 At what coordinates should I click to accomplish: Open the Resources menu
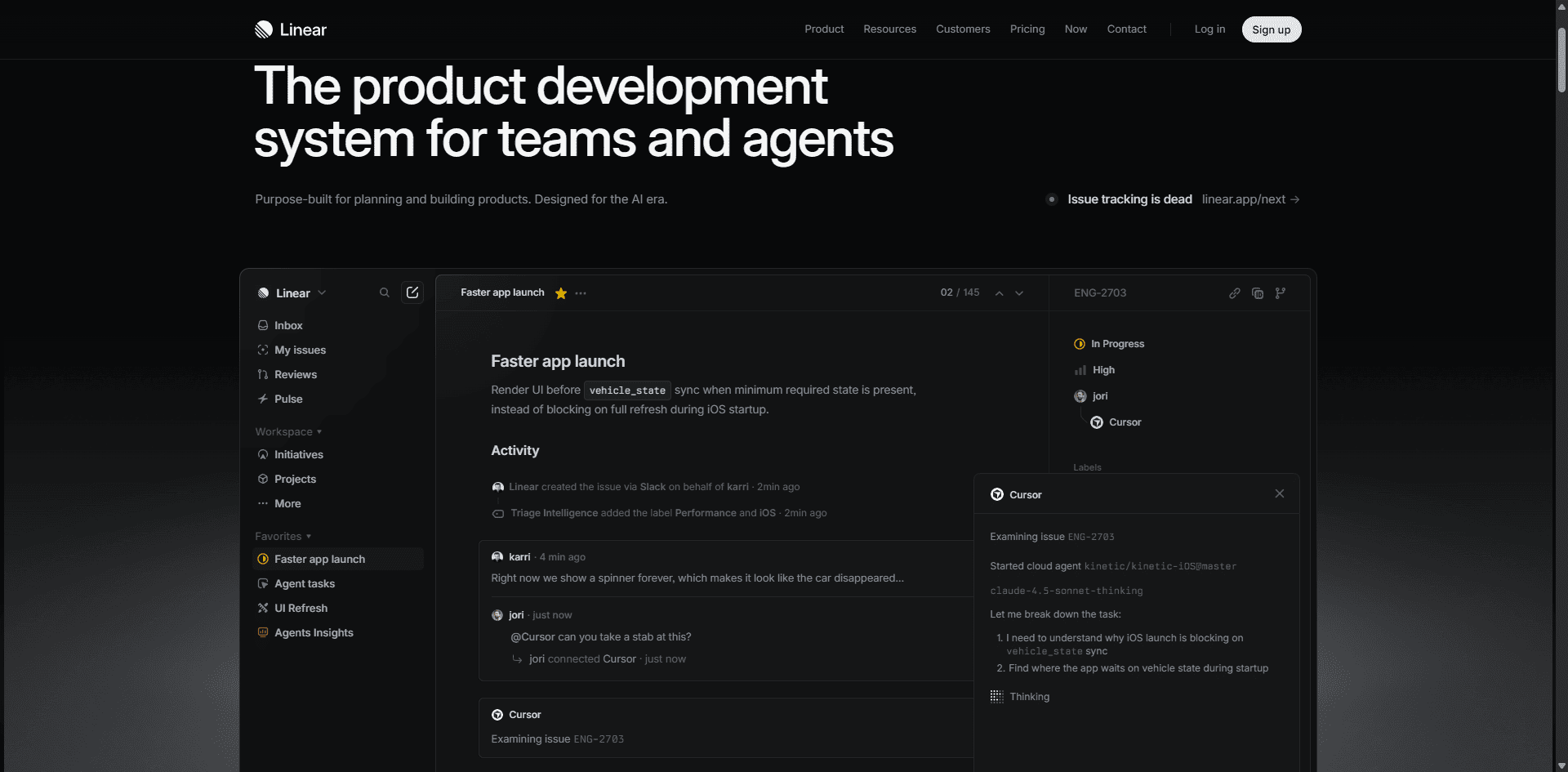[x=889, y=29]
